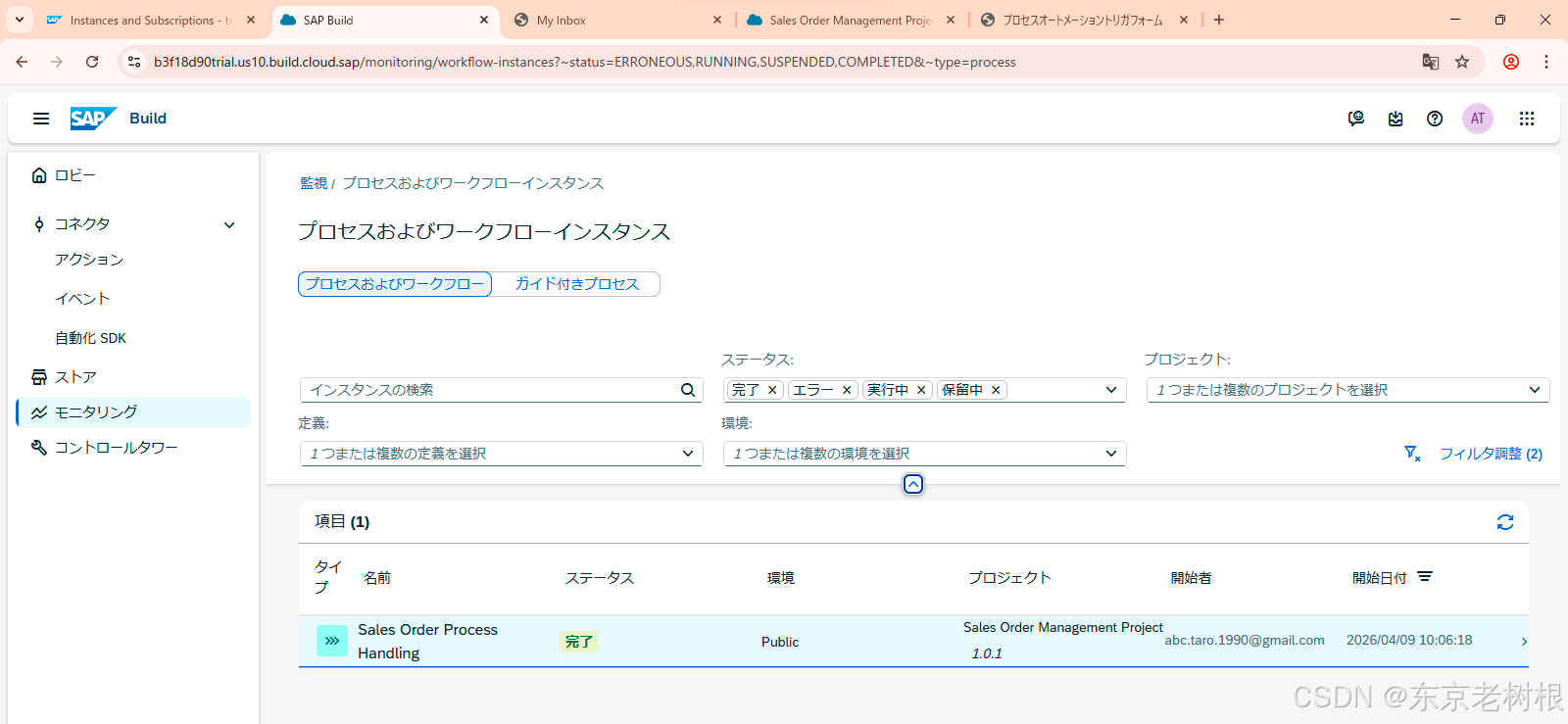Screen dimensions: 1568x724
Task: Collapse the コネクタ sidebar section
Action: (229, 224)
